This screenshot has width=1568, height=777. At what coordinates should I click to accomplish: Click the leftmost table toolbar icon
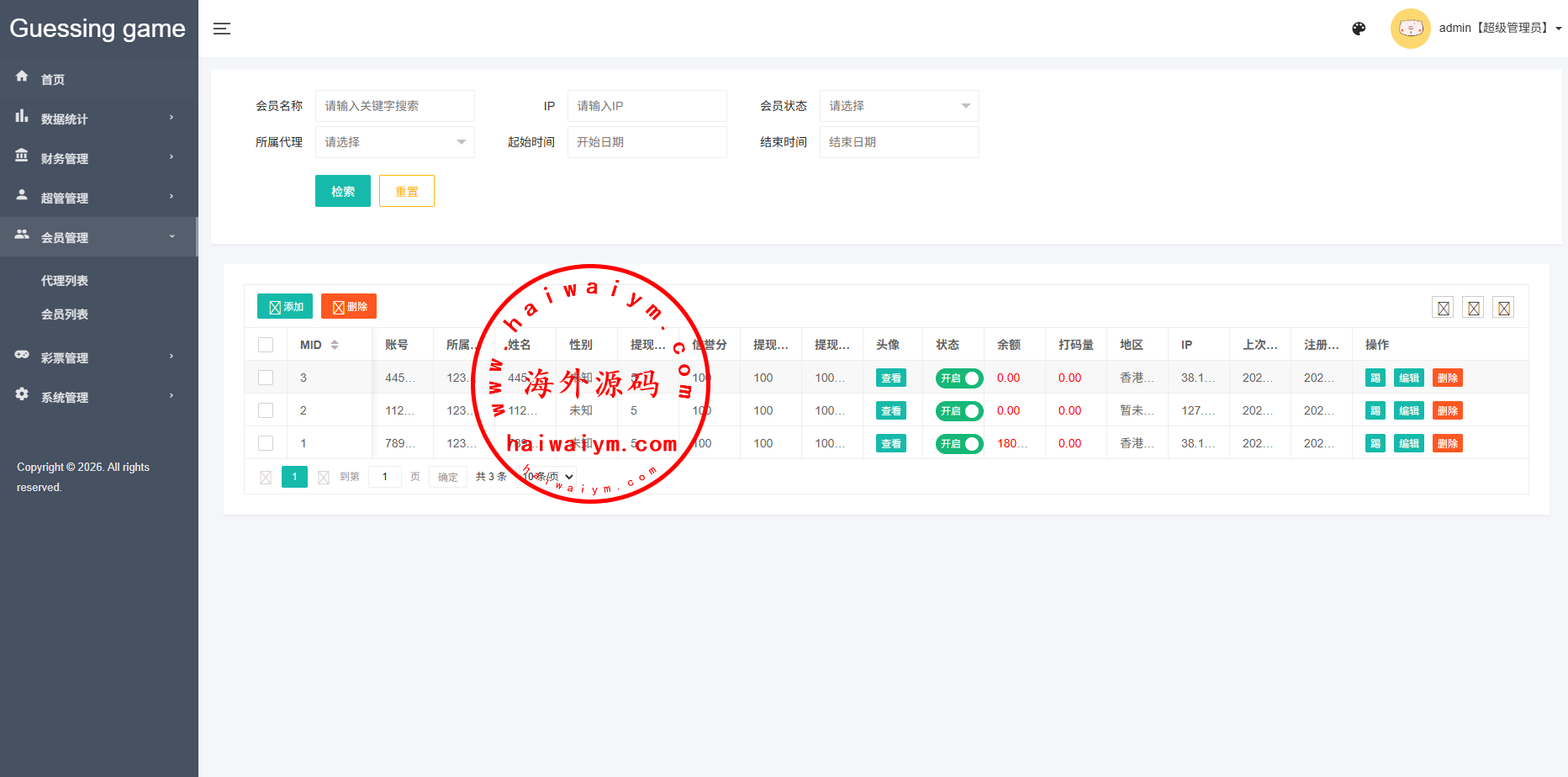point(1443,308)
